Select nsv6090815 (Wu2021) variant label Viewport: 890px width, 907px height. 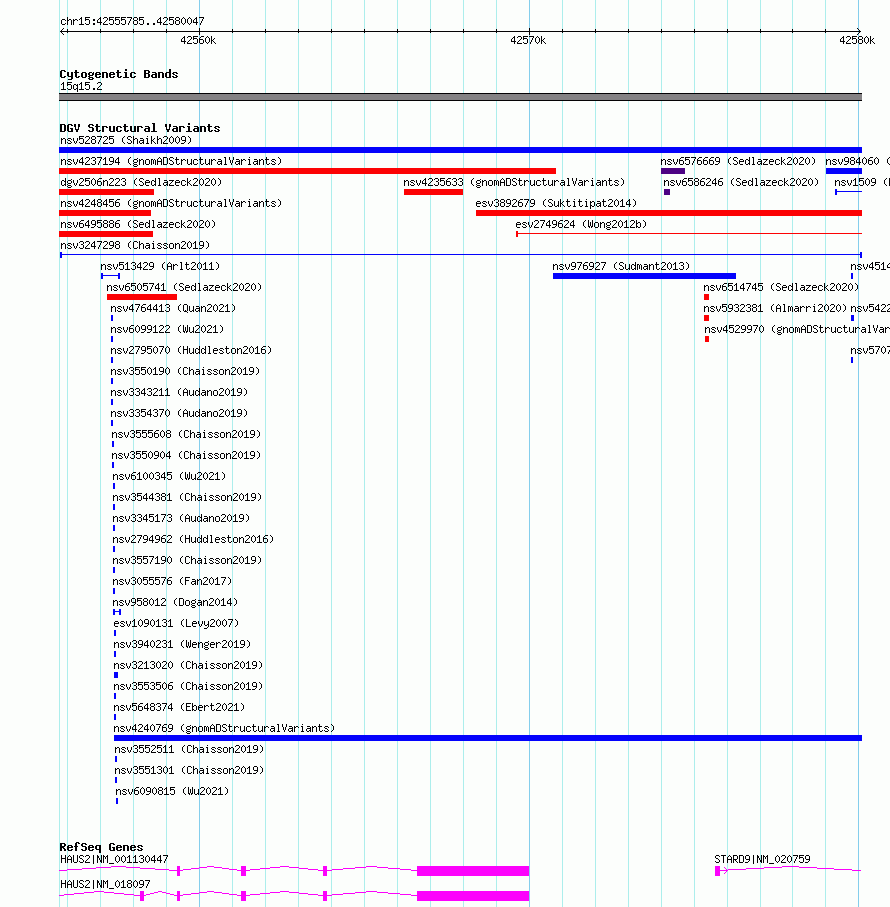172,791
